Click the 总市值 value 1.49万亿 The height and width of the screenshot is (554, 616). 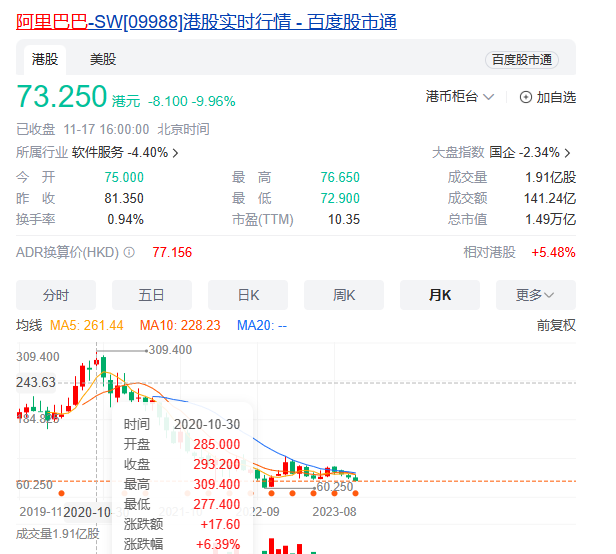click(550, 219)
